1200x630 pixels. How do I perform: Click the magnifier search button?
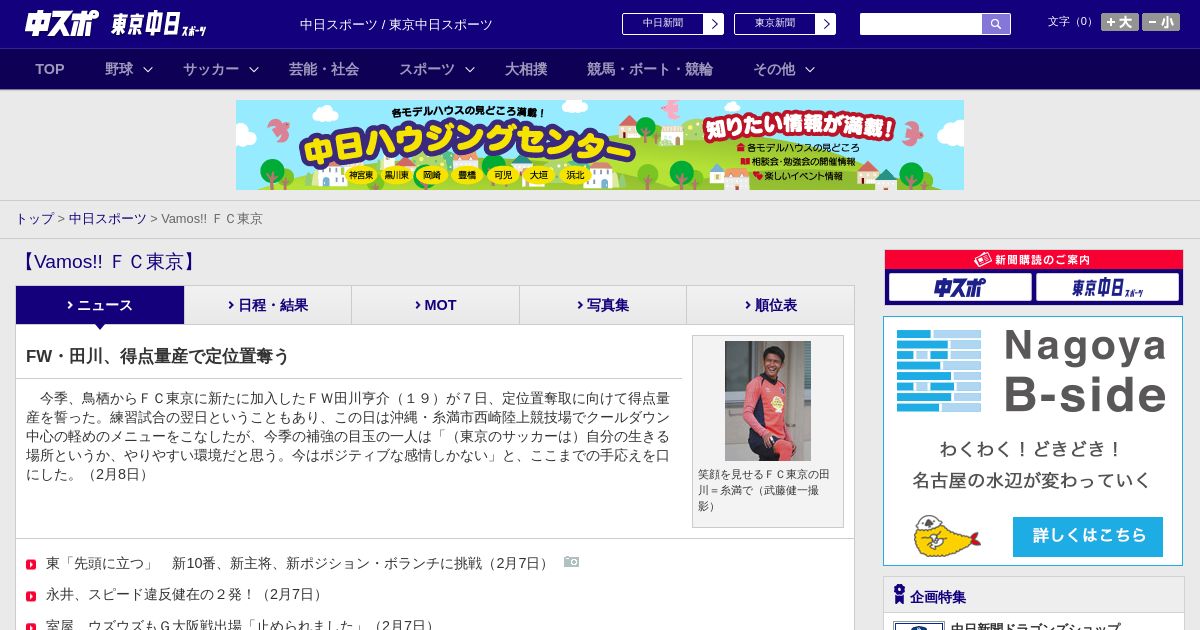point(996,24)
